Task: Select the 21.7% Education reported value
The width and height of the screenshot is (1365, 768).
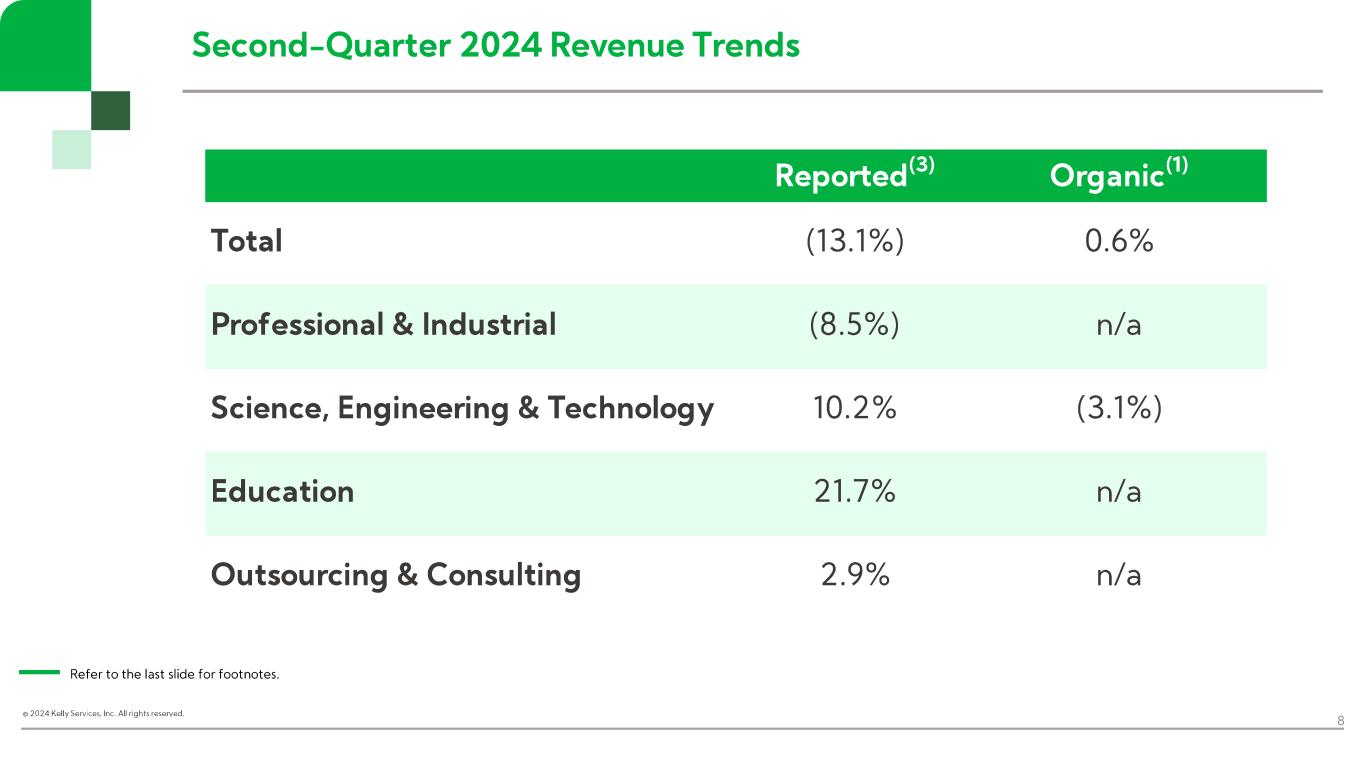Action: click(854, 492)
